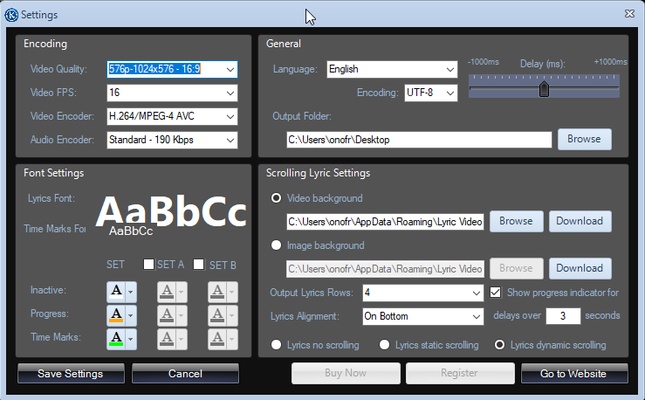The image size is (645, 400).
Task: Open the Language dropdown
Action: click(392, 69)
